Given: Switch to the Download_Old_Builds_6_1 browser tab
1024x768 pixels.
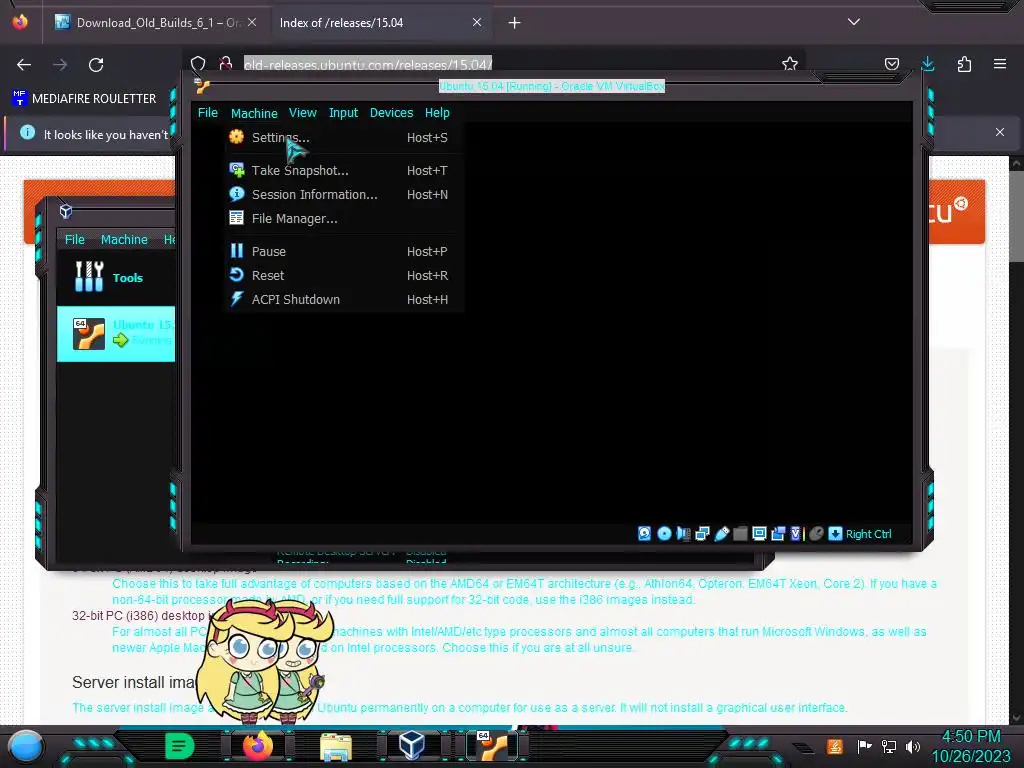Looking at the screenshot, I should click(157, 23).
